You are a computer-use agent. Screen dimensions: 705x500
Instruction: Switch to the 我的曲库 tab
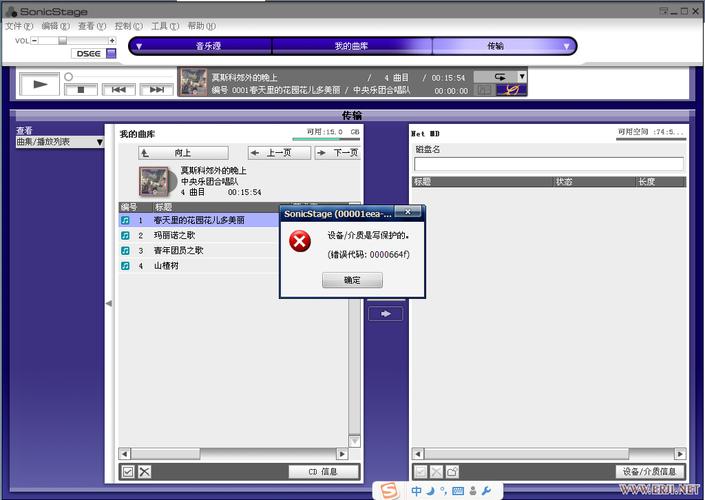point(351,46)
